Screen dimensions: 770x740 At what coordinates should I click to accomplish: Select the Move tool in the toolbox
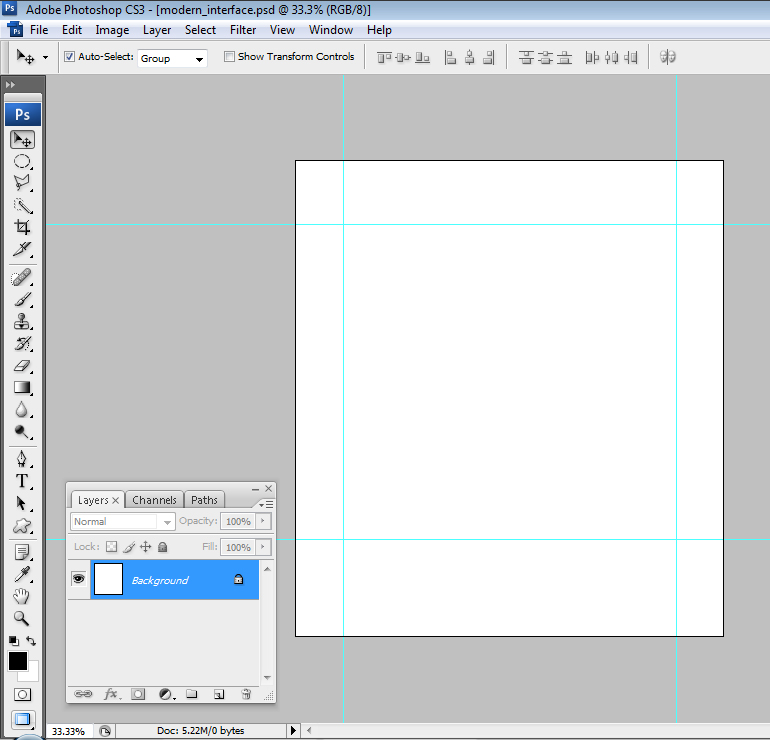tap(22, 140)
